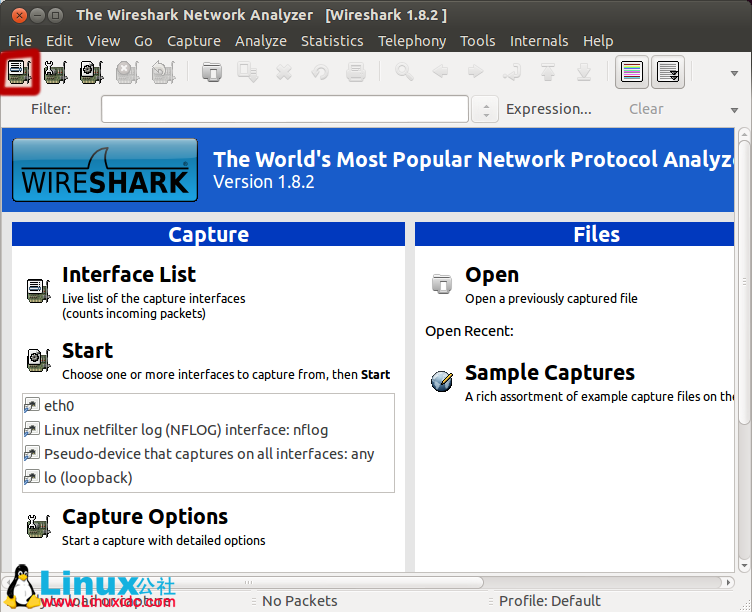Click the Find Packet magnifier icon

click(x=404, y=72)
